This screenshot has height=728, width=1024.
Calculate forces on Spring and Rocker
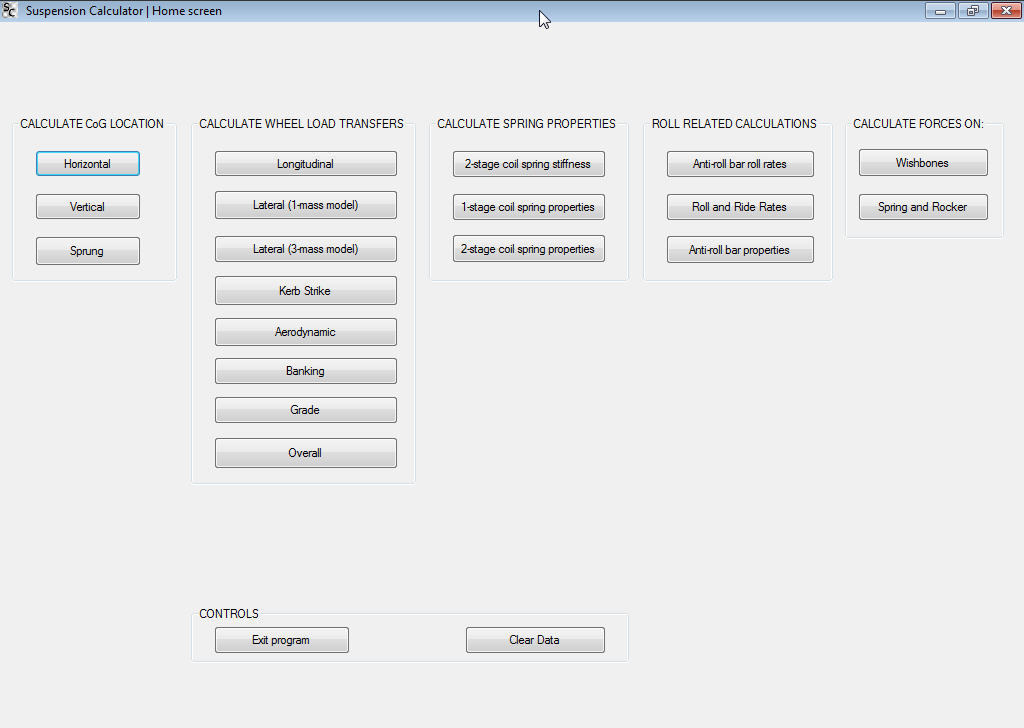tap(922, 207)
